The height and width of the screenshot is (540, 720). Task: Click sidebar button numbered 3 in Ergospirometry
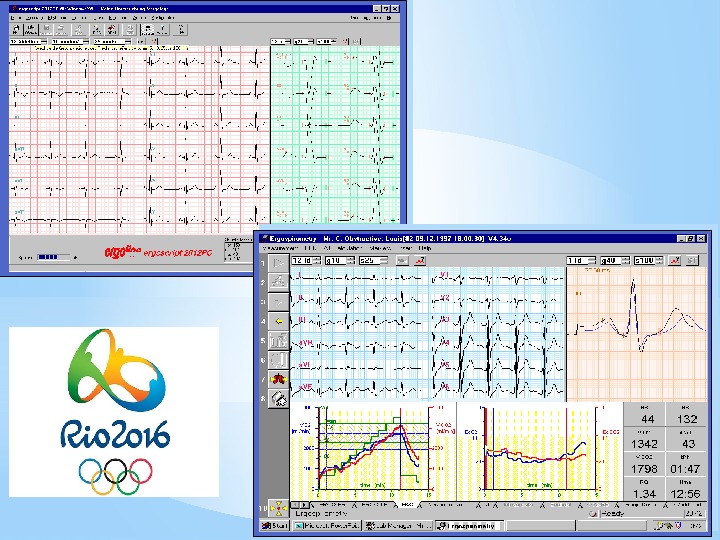(x=279, y=302)
